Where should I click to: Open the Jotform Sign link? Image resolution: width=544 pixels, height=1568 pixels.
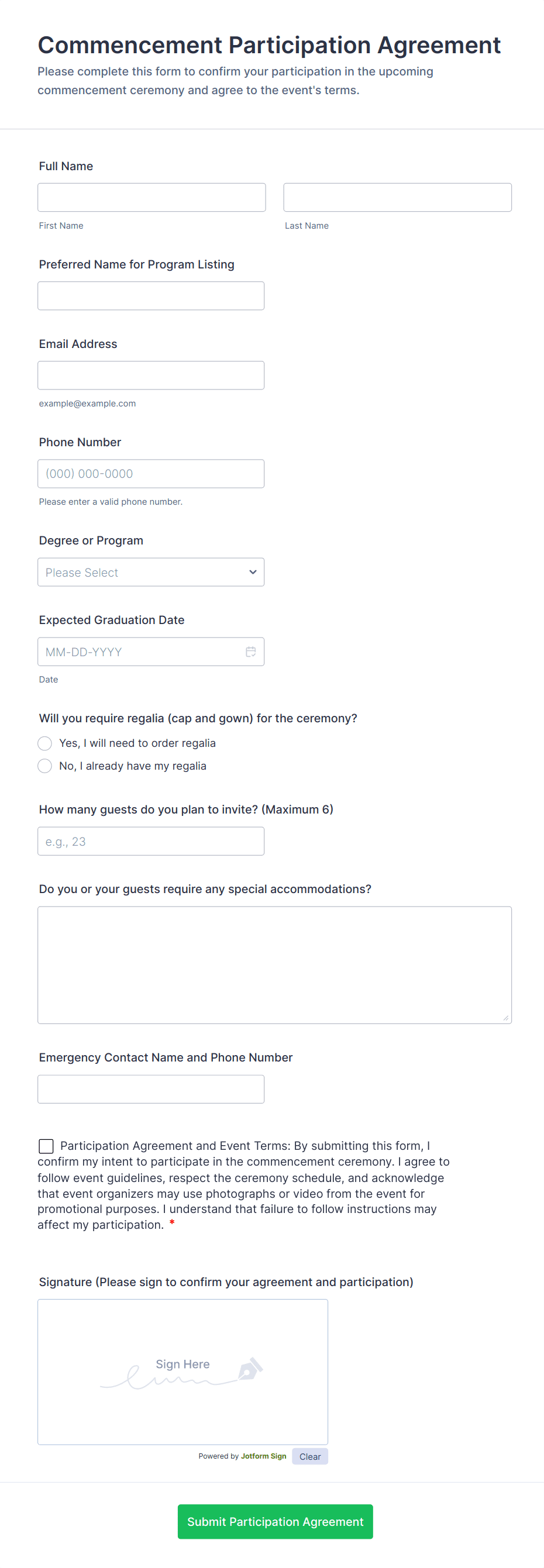click(x=263, y=1456)
